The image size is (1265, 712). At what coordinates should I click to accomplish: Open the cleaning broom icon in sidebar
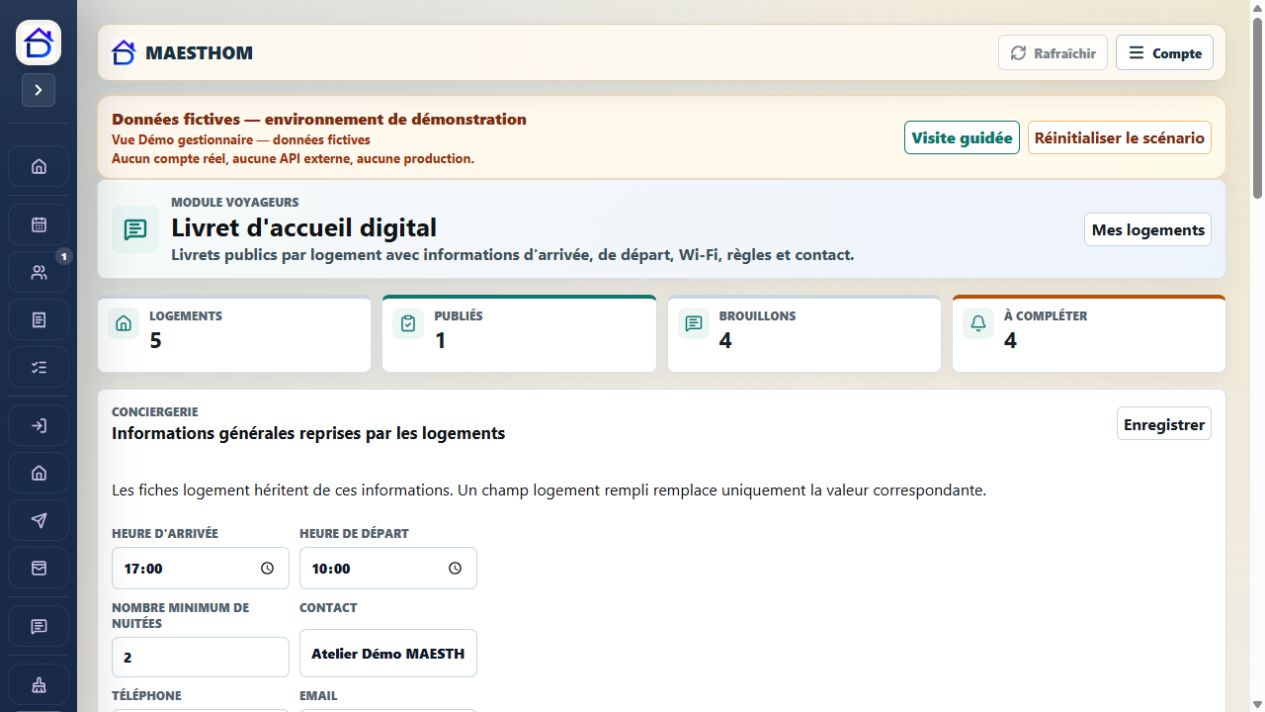(x=39, y=685)
